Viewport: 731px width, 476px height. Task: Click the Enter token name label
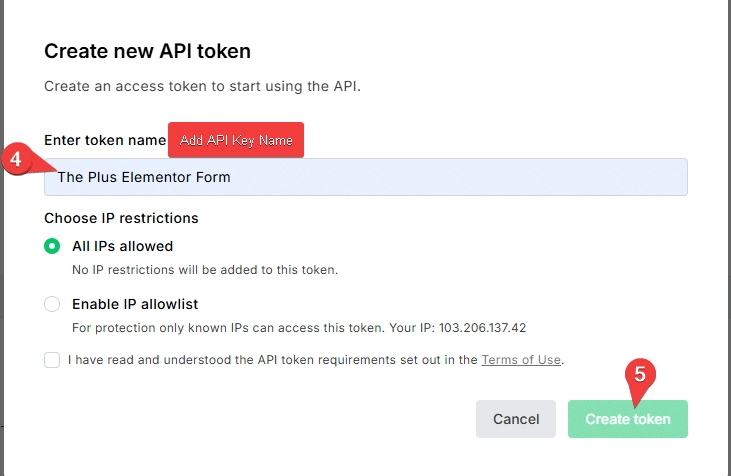pyautogui.click(x=105, y=141)
